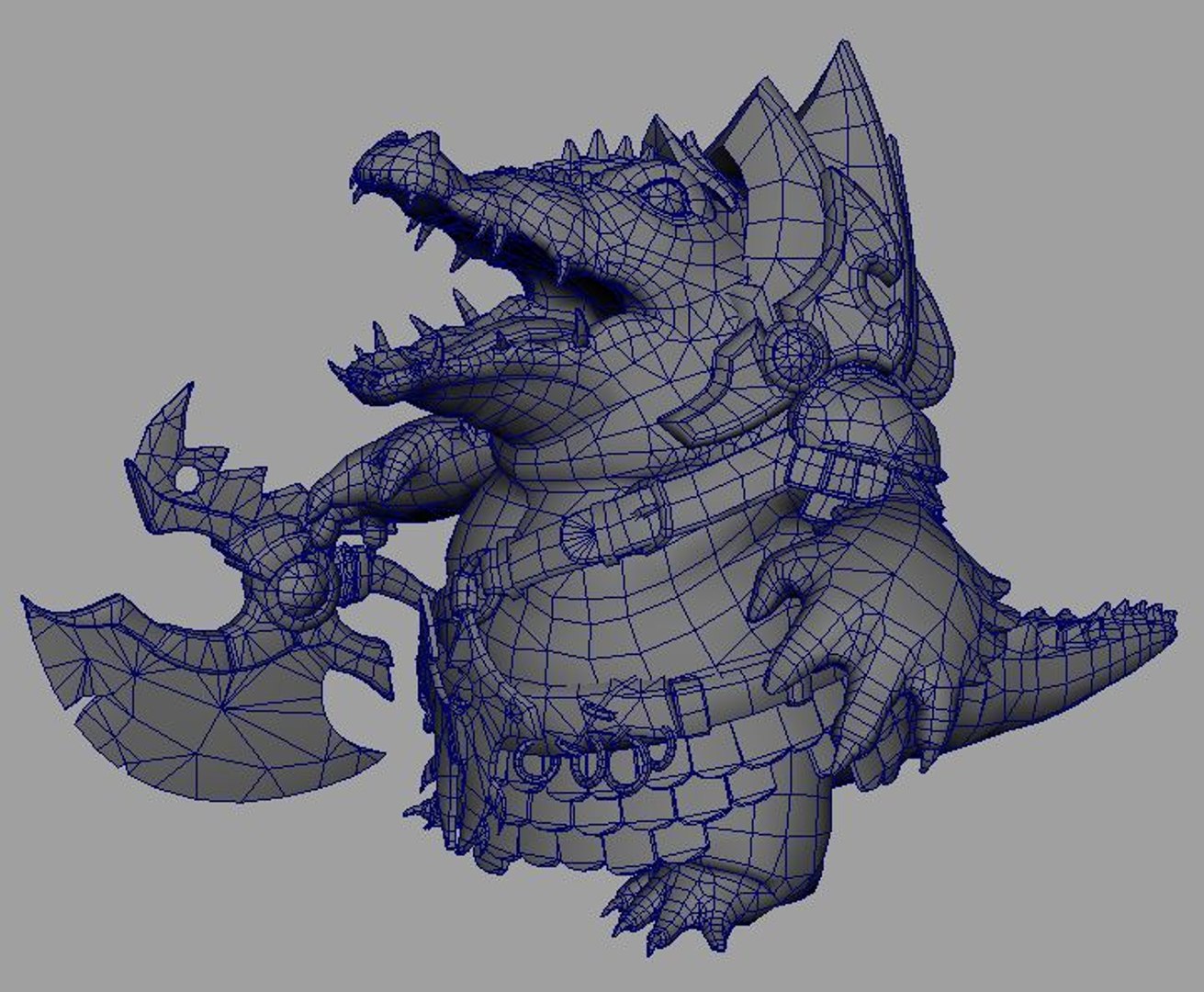The width and height of the screenshot is (1204, 992).
Task: Select the small hole in the jagged axe blade
Action: coord(186,479)
